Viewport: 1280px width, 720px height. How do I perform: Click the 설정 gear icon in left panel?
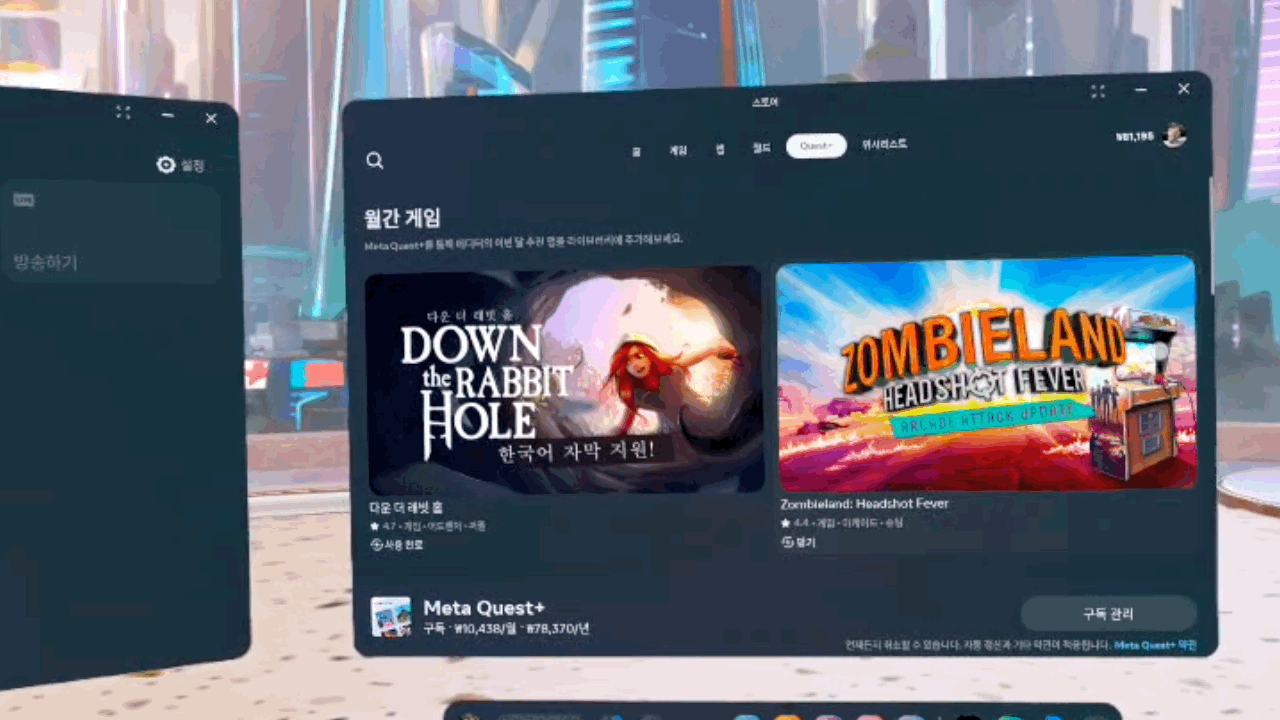coord(166,165)
